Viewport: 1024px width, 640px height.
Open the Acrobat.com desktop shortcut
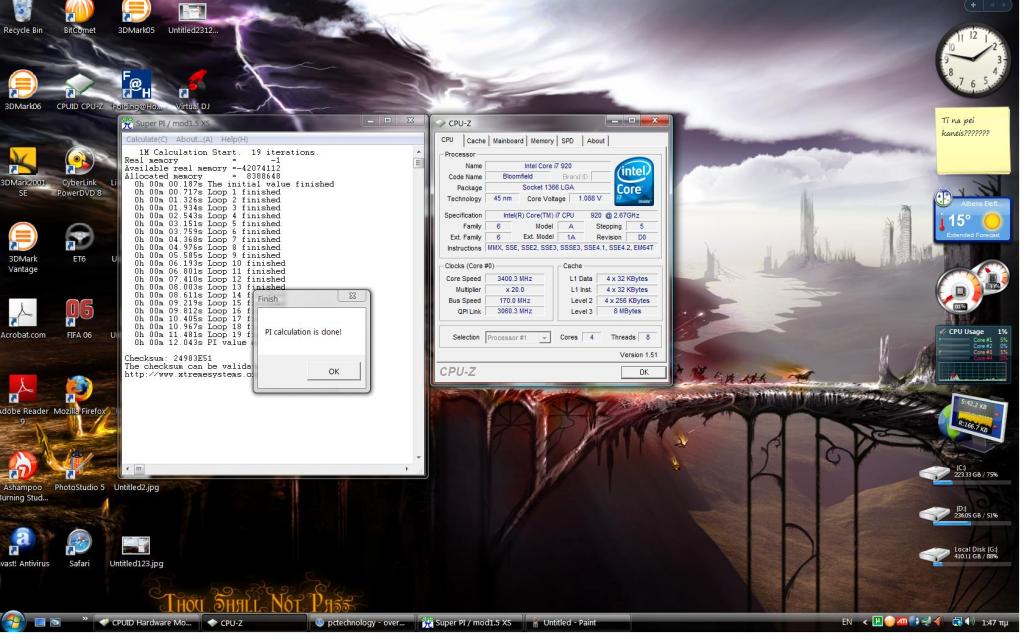22,319
